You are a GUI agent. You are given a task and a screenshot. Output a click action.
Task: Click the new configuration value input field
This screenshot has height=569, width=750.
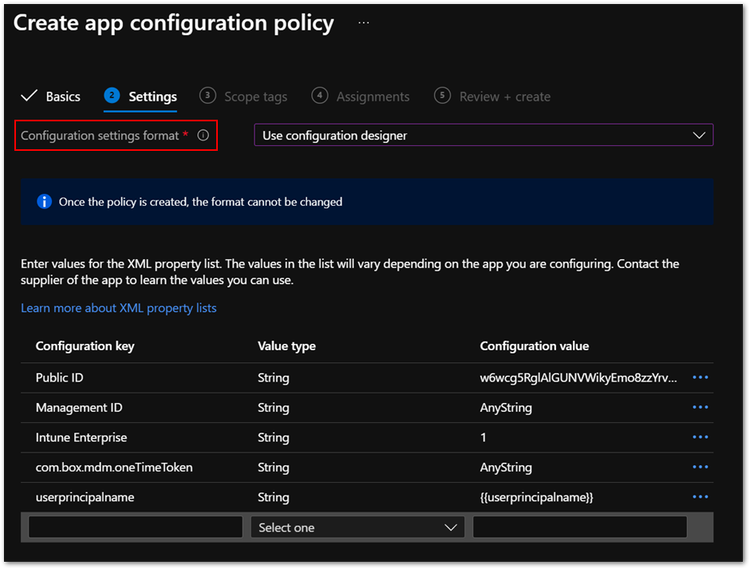(x=580, y=527)
